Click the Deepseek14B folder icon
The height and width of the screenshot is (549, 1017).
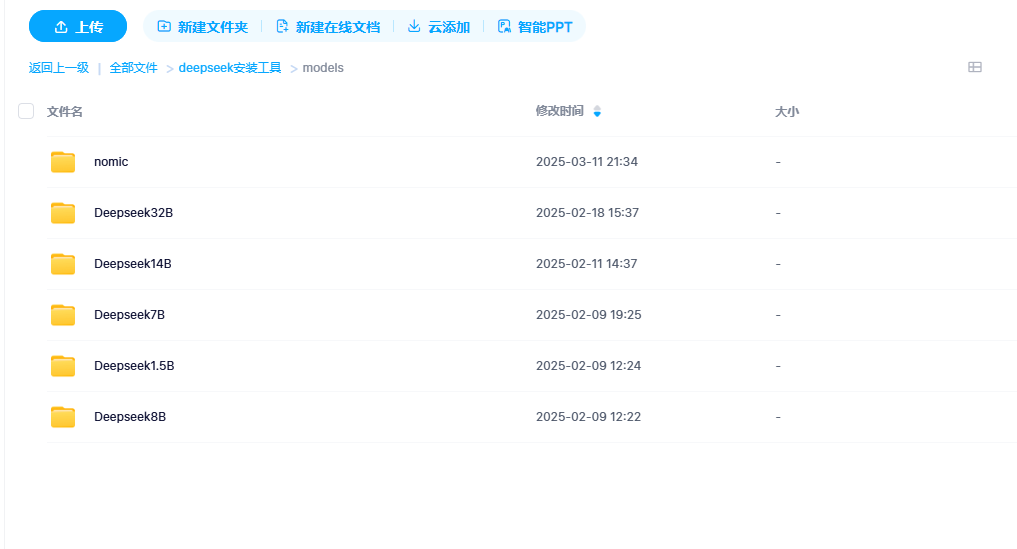click(63, 263)
